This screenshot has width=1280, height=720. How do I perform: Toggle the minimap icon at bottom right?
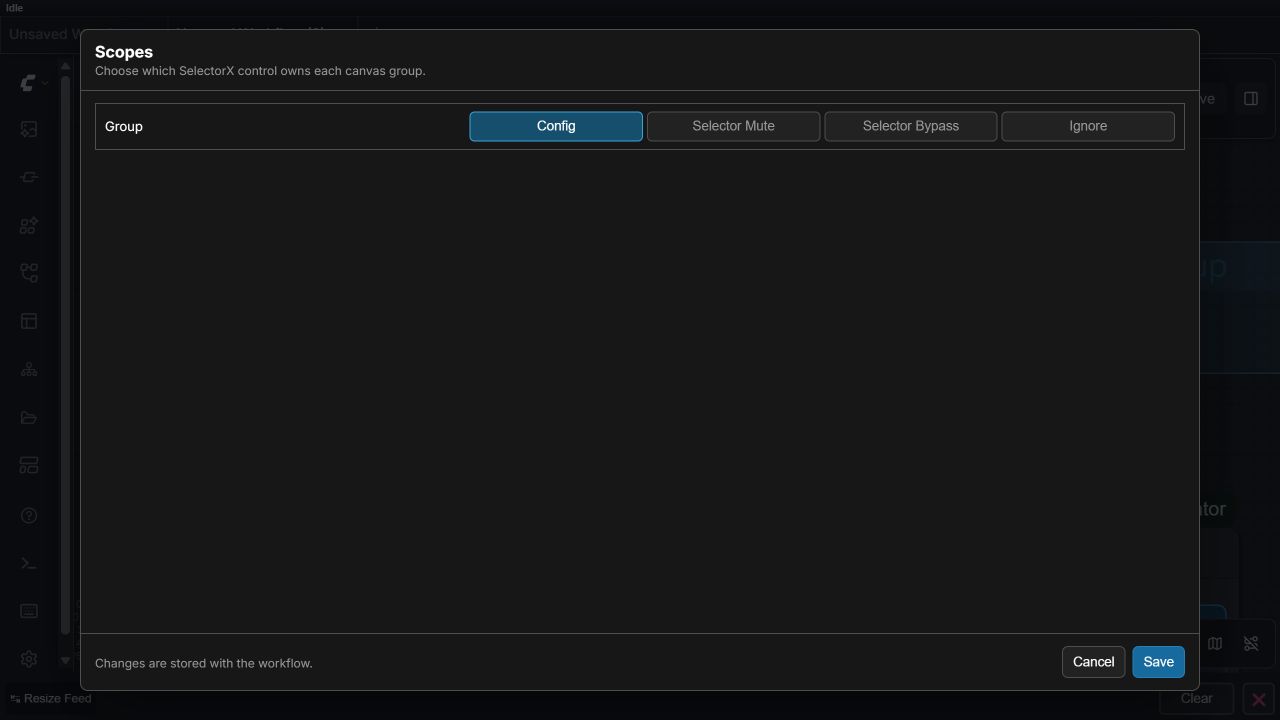pos(1215,644)
